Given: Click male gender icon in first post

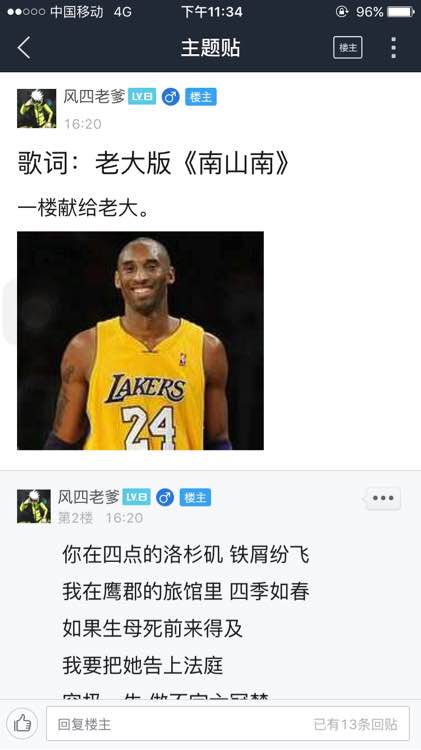Looking at the screenshot, I should [170, 97].
